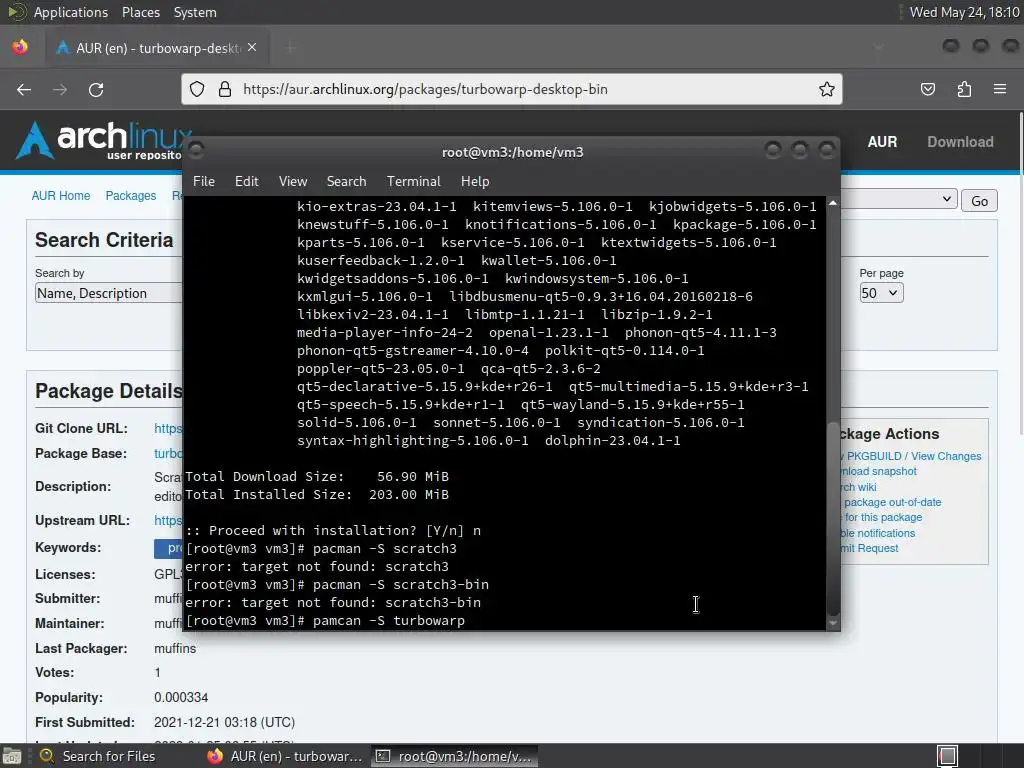This screenshot has height=768, width=1024.
Task: Open the terminal Edit menu
Action: click(246, 182)
